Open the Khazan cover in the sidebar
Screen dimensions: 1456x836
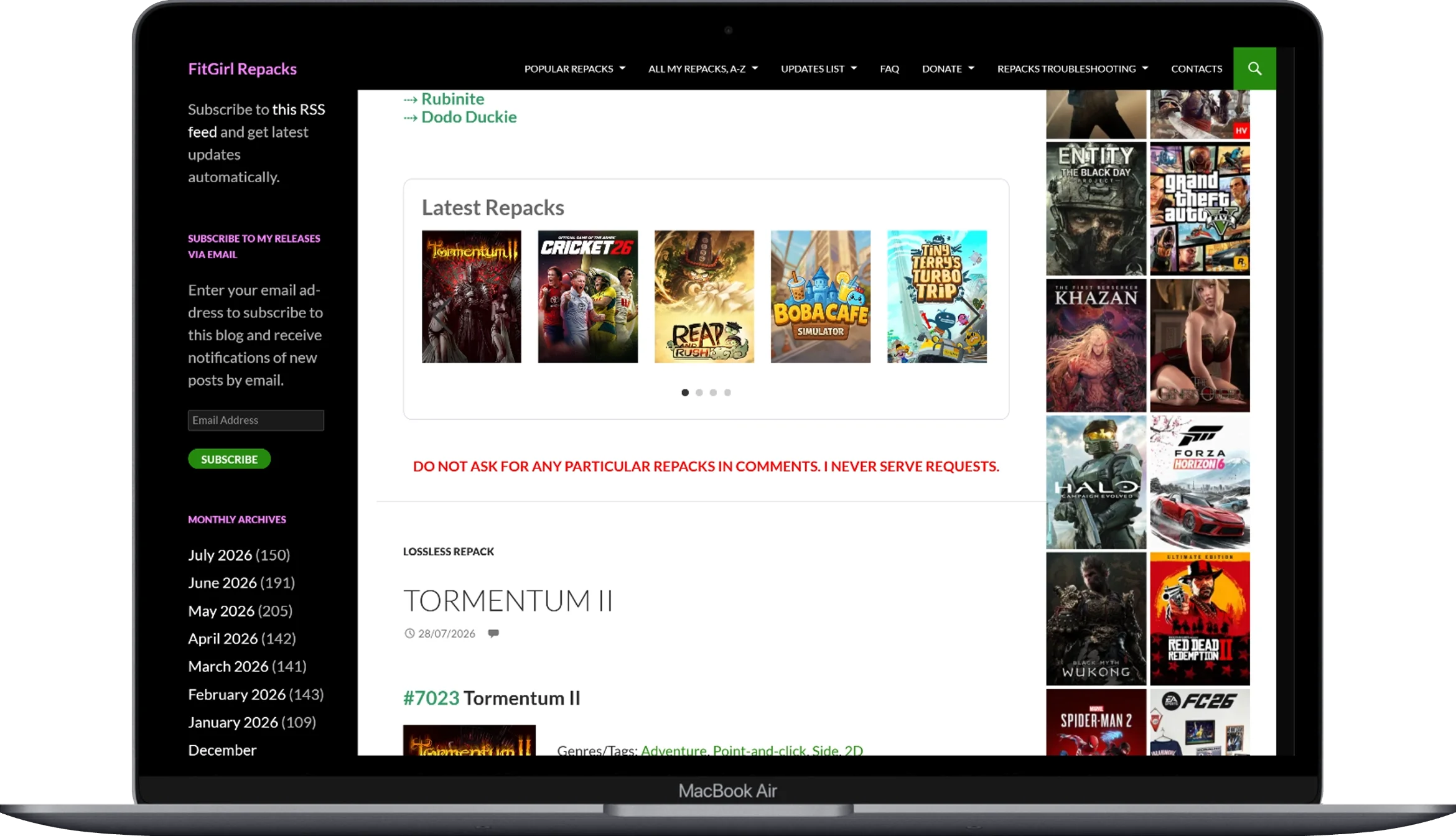1096,346
